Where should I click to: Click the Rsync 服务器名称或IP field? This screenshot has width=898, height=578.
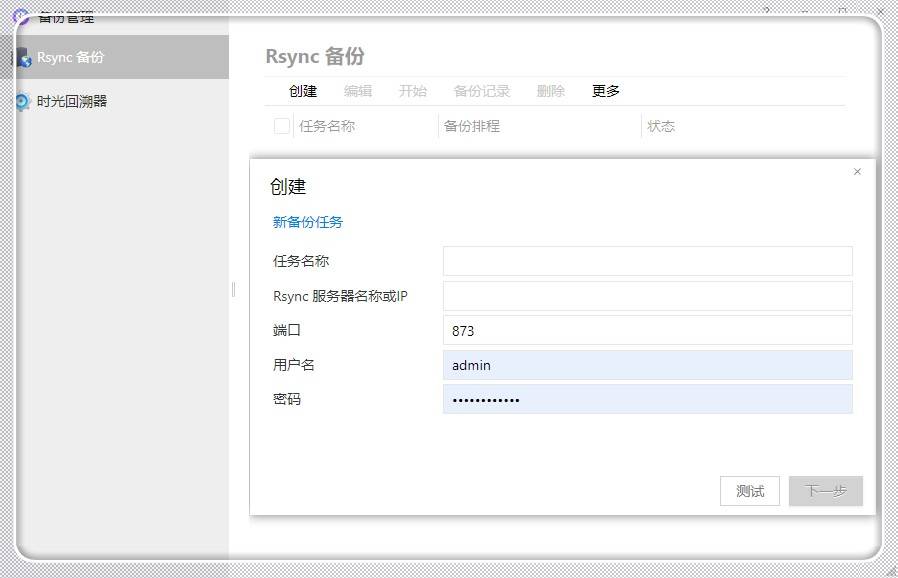pos(647,296)
